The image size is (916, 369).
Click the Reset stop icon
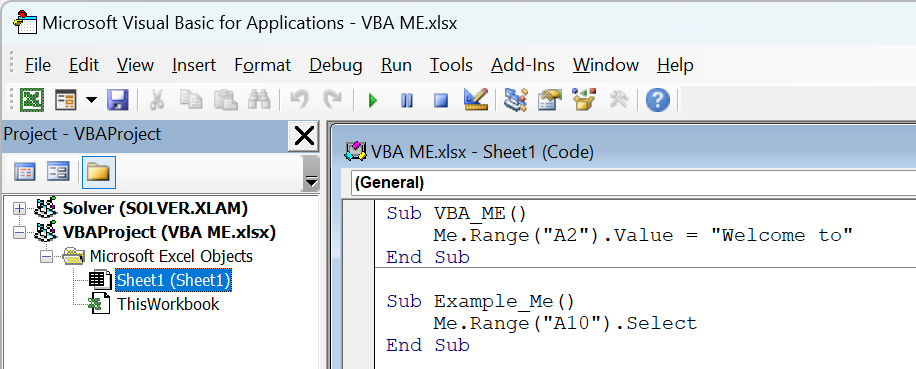click(x=440, y=100)
